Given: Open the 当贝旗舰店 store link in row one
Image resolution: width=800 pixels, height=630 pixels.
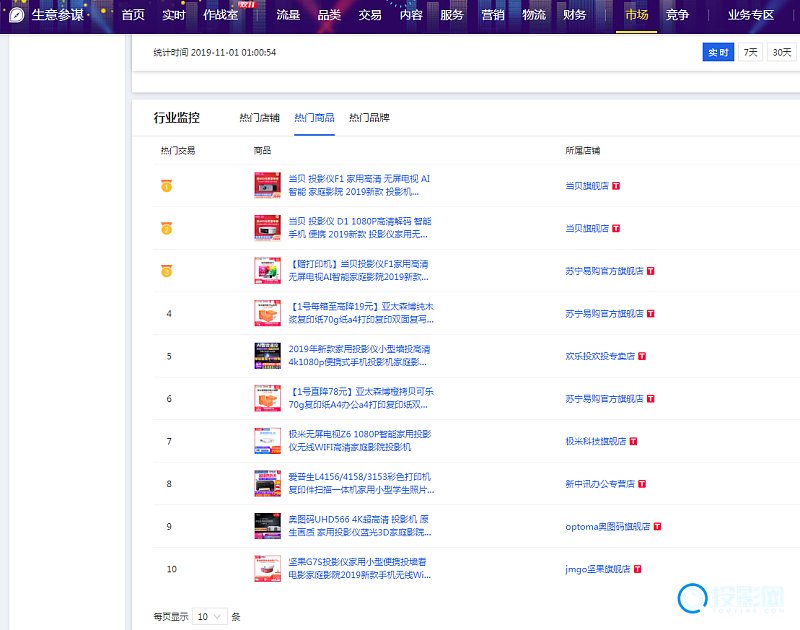Looking at the screenshot, I should tap(587, 186).
